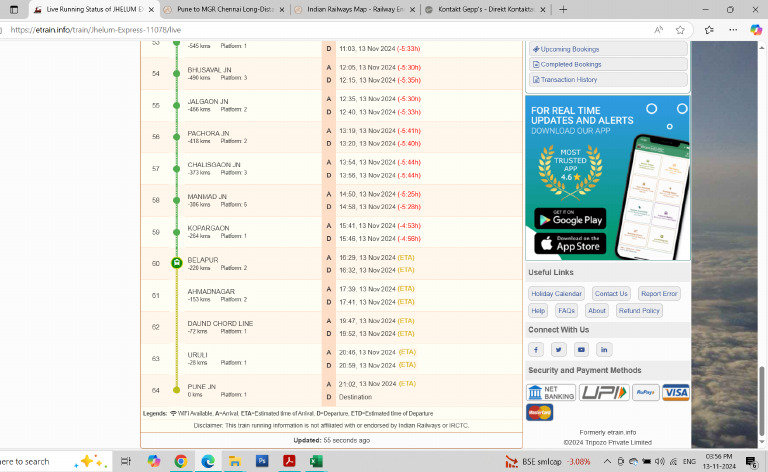
Task: Click the UPI payment logo
Action: [604, 392]
